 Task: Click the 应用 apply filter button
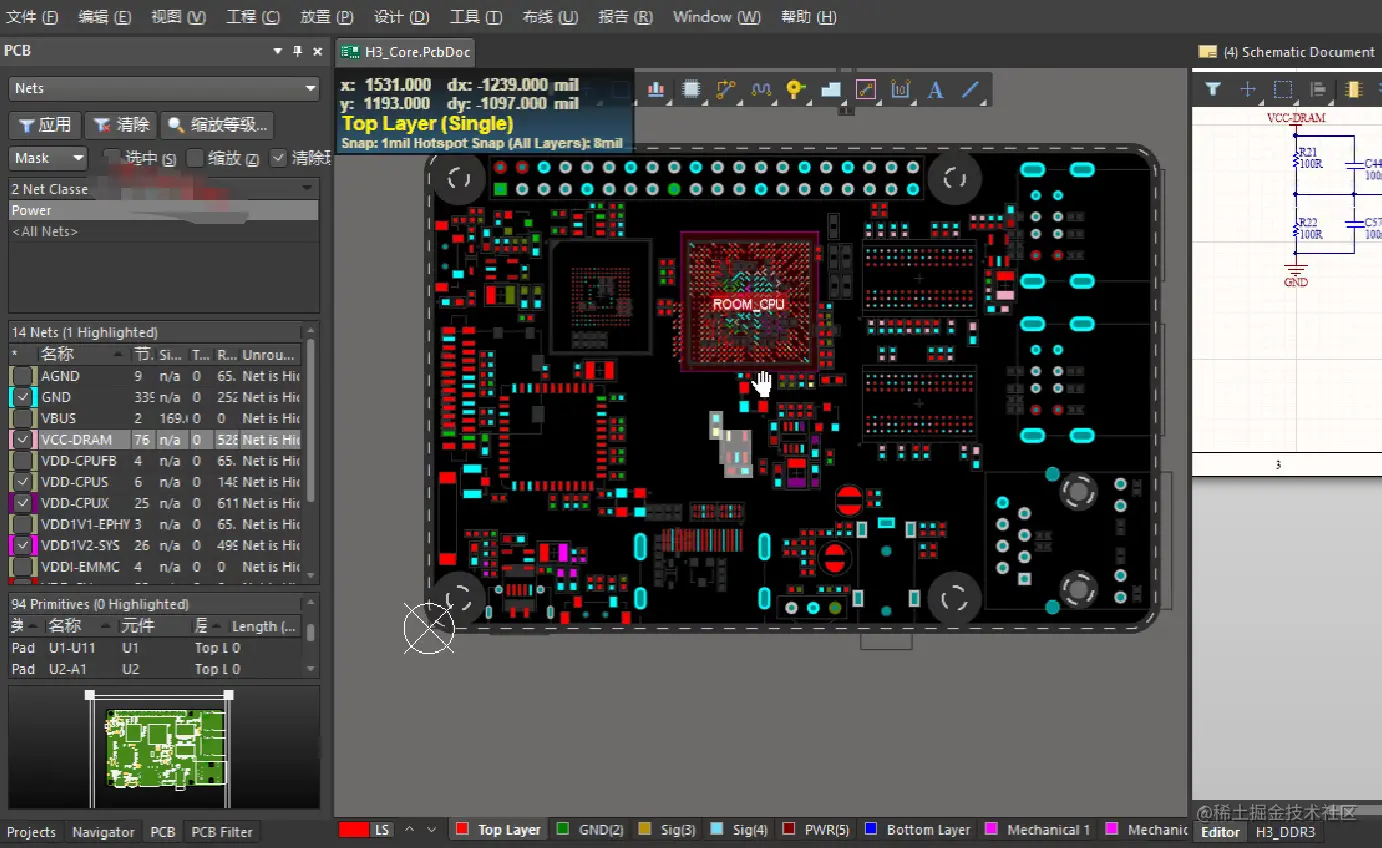pyautogui.click(x=44, y=125)
